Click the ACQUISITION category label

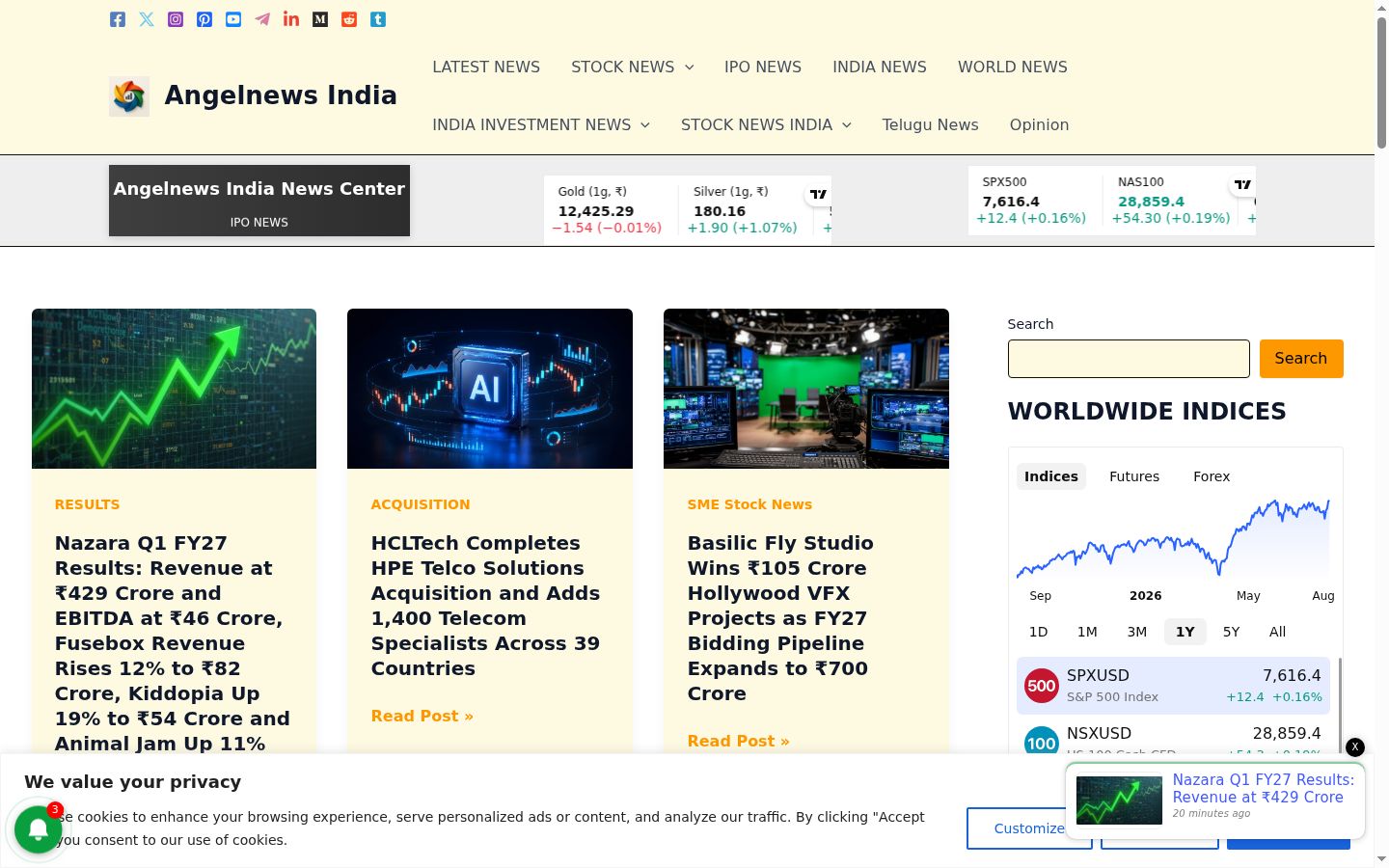tap(421, 504)
